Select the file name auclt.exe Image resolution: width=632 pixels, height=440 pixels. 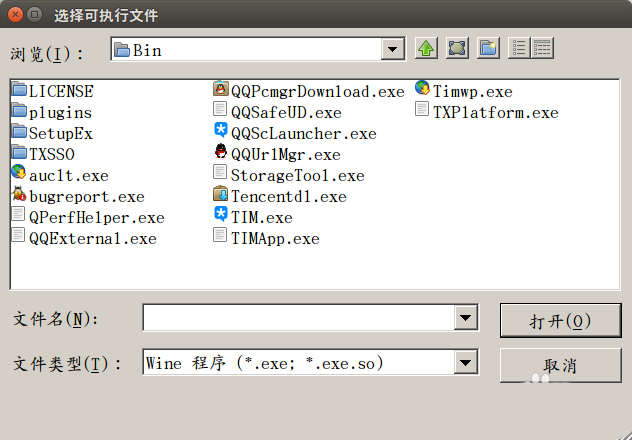[69, 176]
